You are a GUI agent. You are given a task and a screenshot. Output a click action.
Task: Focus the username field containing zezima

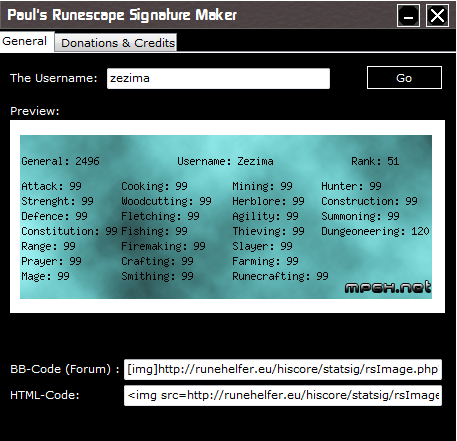218,79
